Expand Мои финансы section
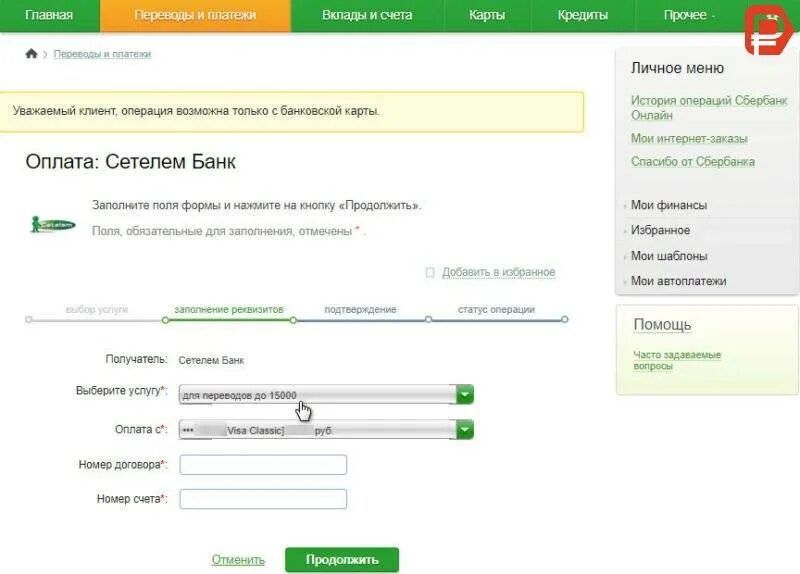800x574 pixels. pos(669,205)
